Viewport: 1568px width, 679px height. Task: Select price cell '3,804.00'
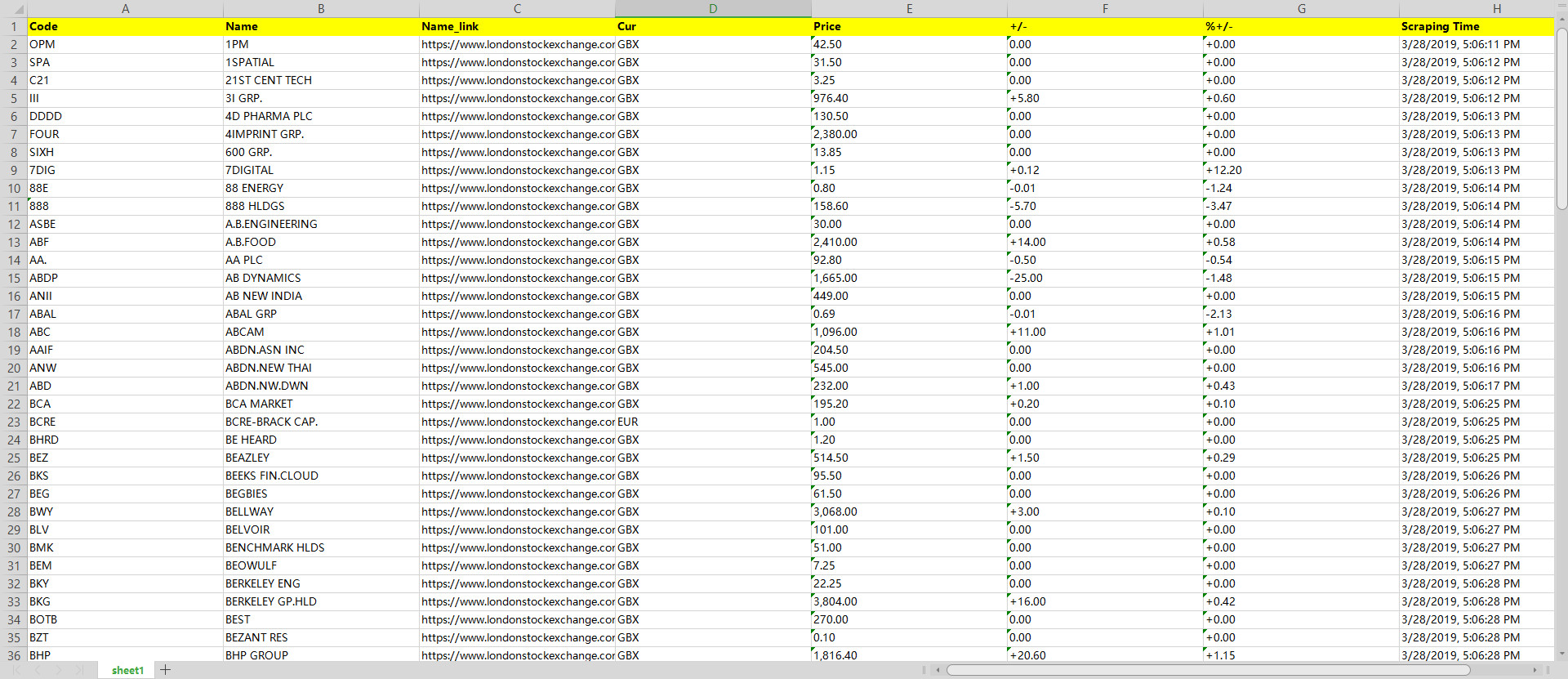click(x=909, y=601)
